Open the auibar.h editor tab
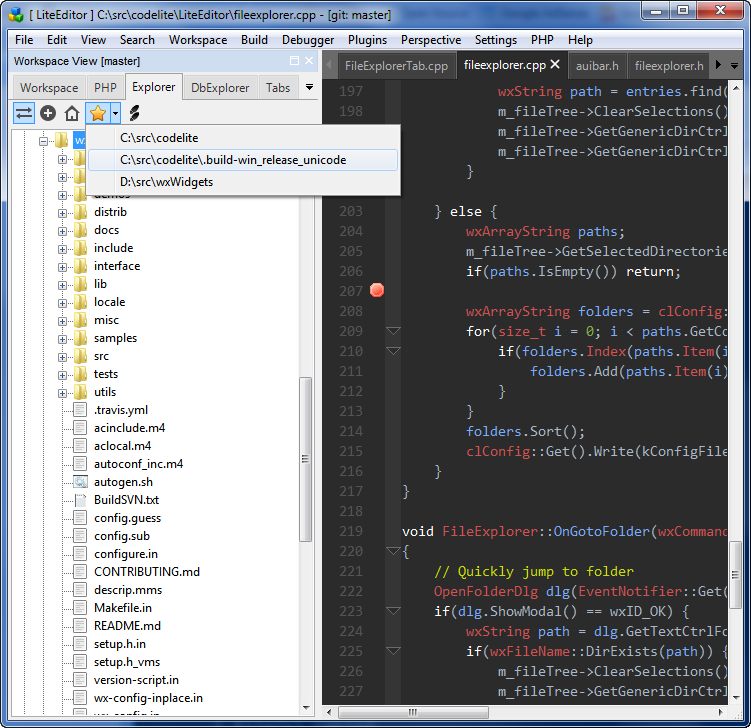751x728 pixels. tap(597, 66)
